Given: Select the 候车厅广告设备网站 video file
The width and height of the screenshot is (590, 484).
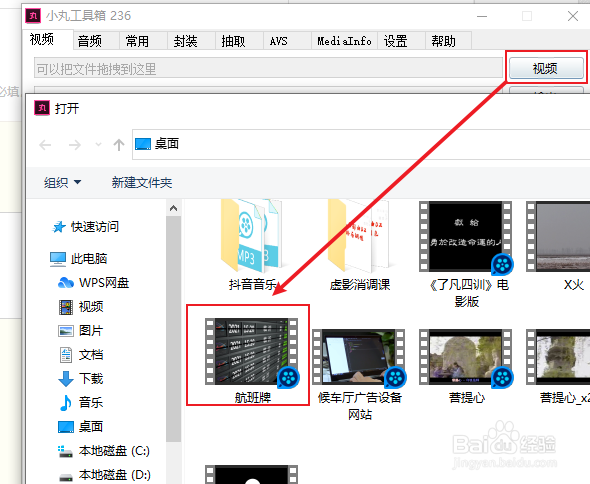Looking at the screenshot, I should pos(359,375).
